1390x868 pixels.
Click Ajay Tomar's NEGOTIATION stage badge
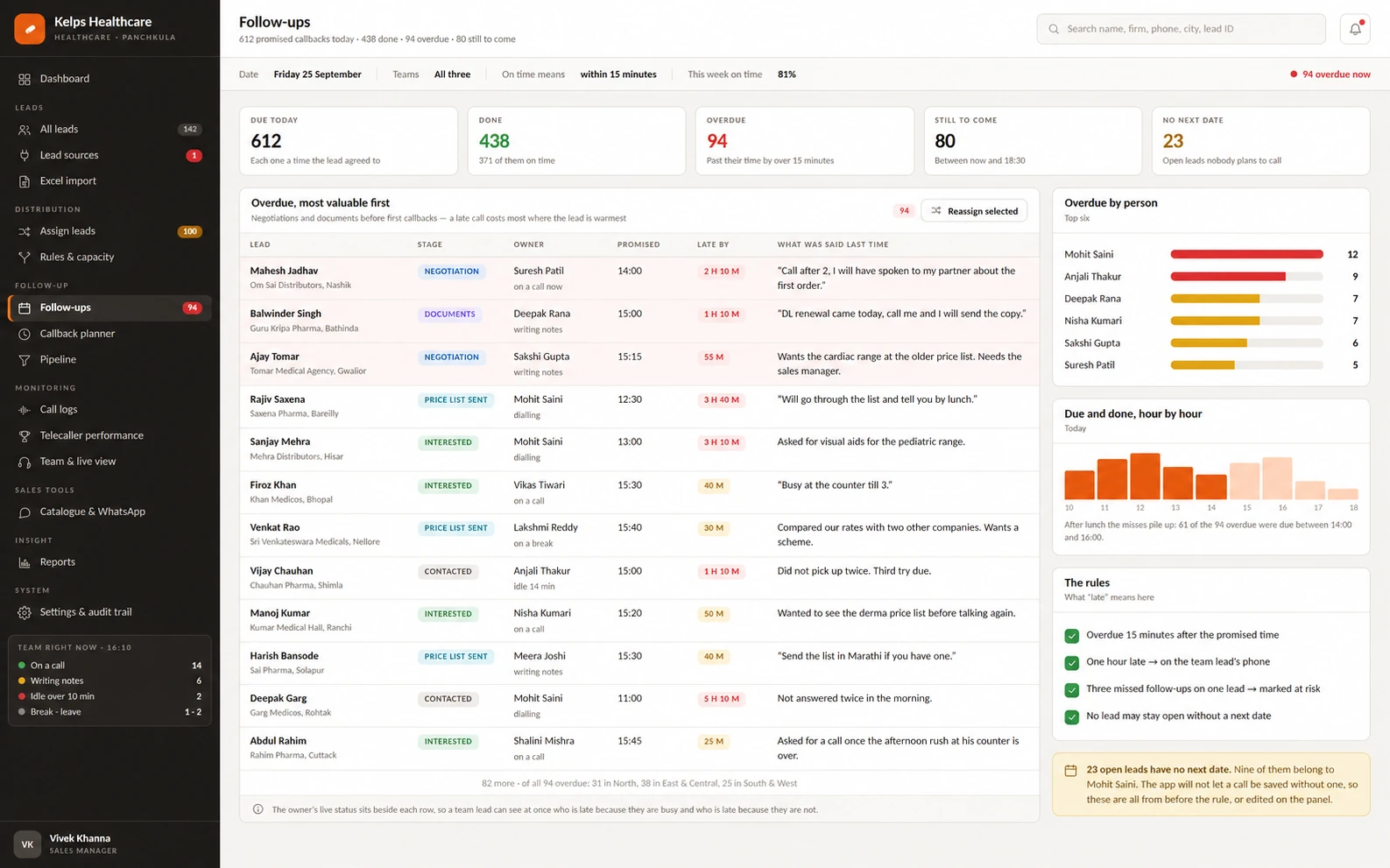451,357
